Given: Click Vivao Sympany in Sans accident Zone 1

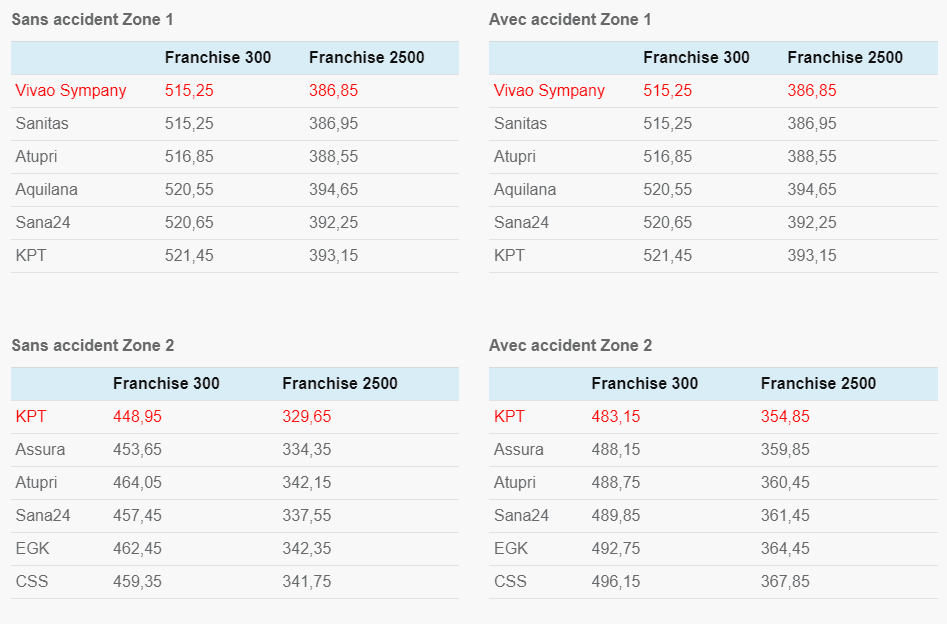Looking at the screenshot, I should coord(71,91).
